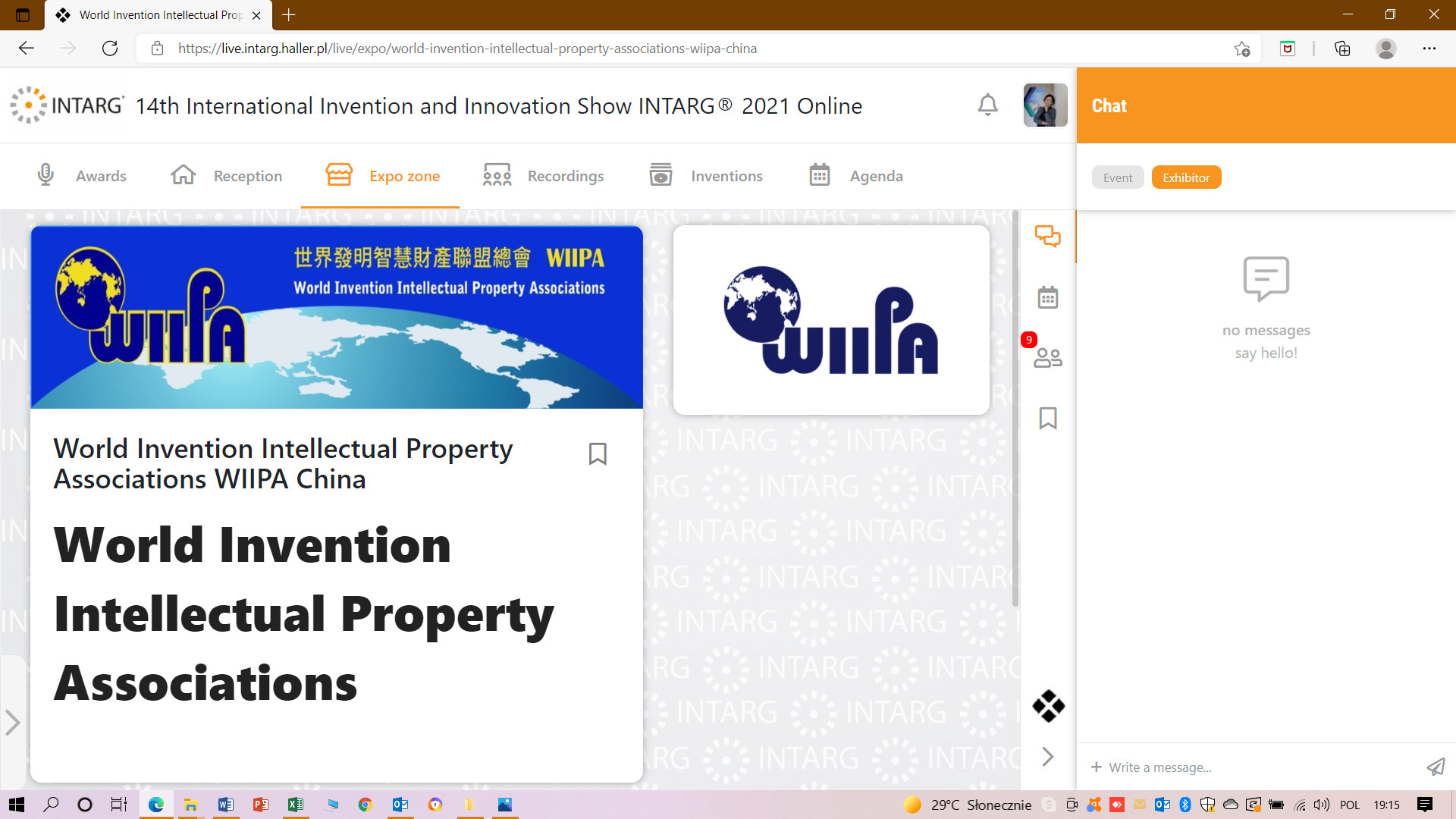Click the WIIPA banner image
Image resolution: width=1456 pixels, height=819 pixels.
coord(337,317)
